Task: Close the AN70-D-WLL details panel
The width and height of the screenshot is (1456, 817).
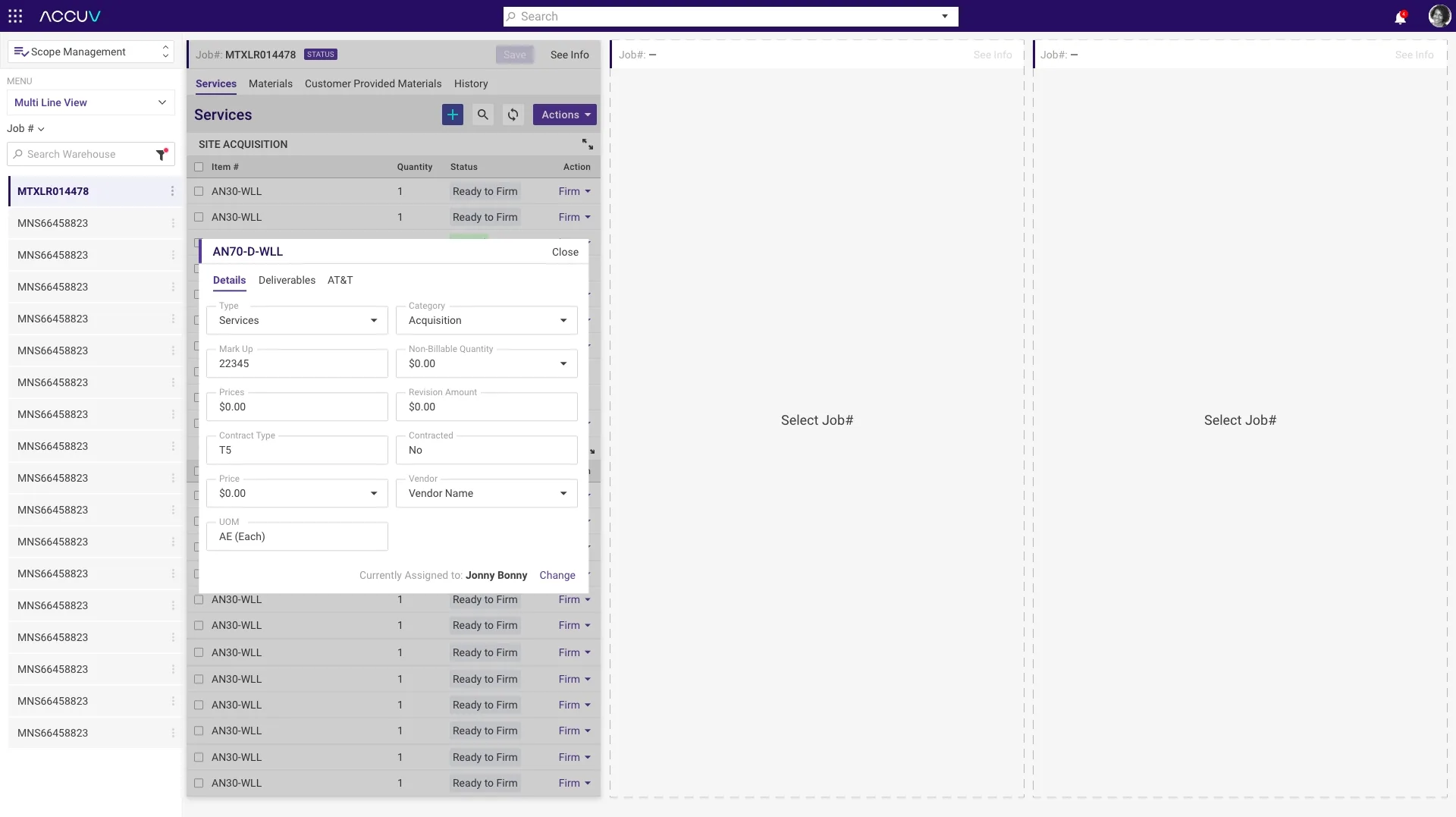Action: [x=565, y=252]
